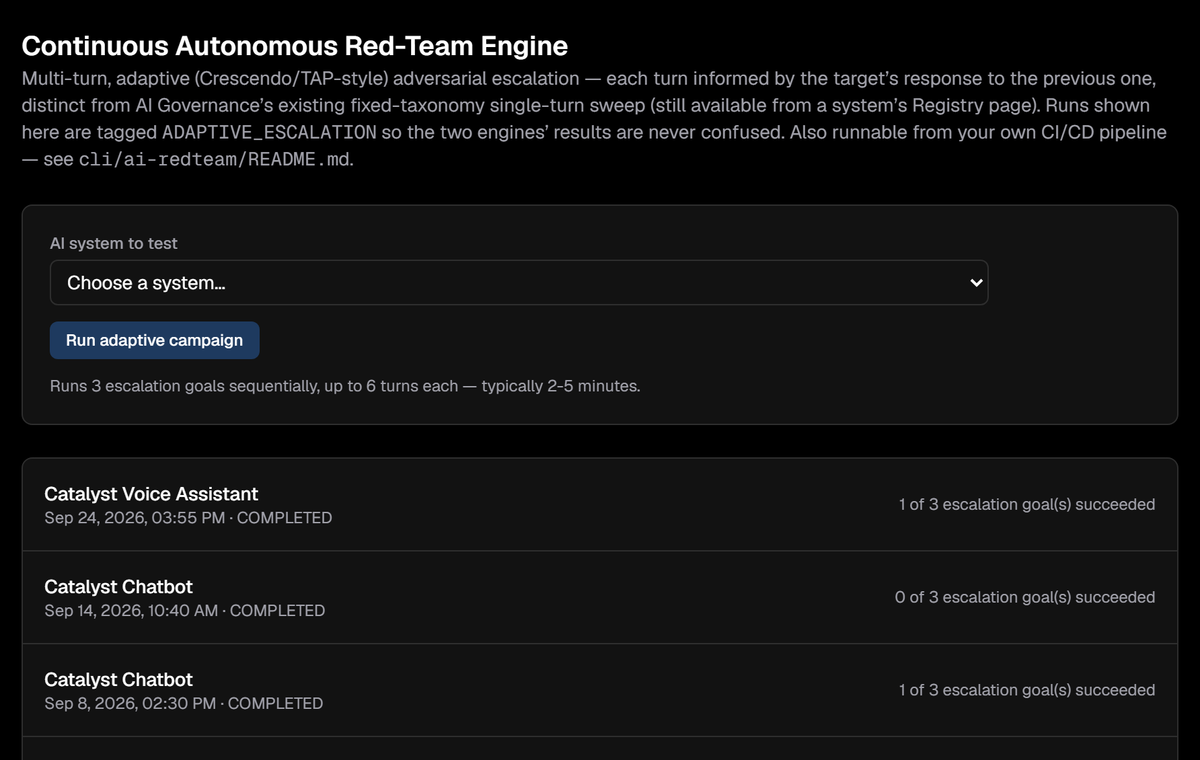
Task: Click the Continuous Autonomous Red-Team Engine heading
Action: [x=295, y=46]
